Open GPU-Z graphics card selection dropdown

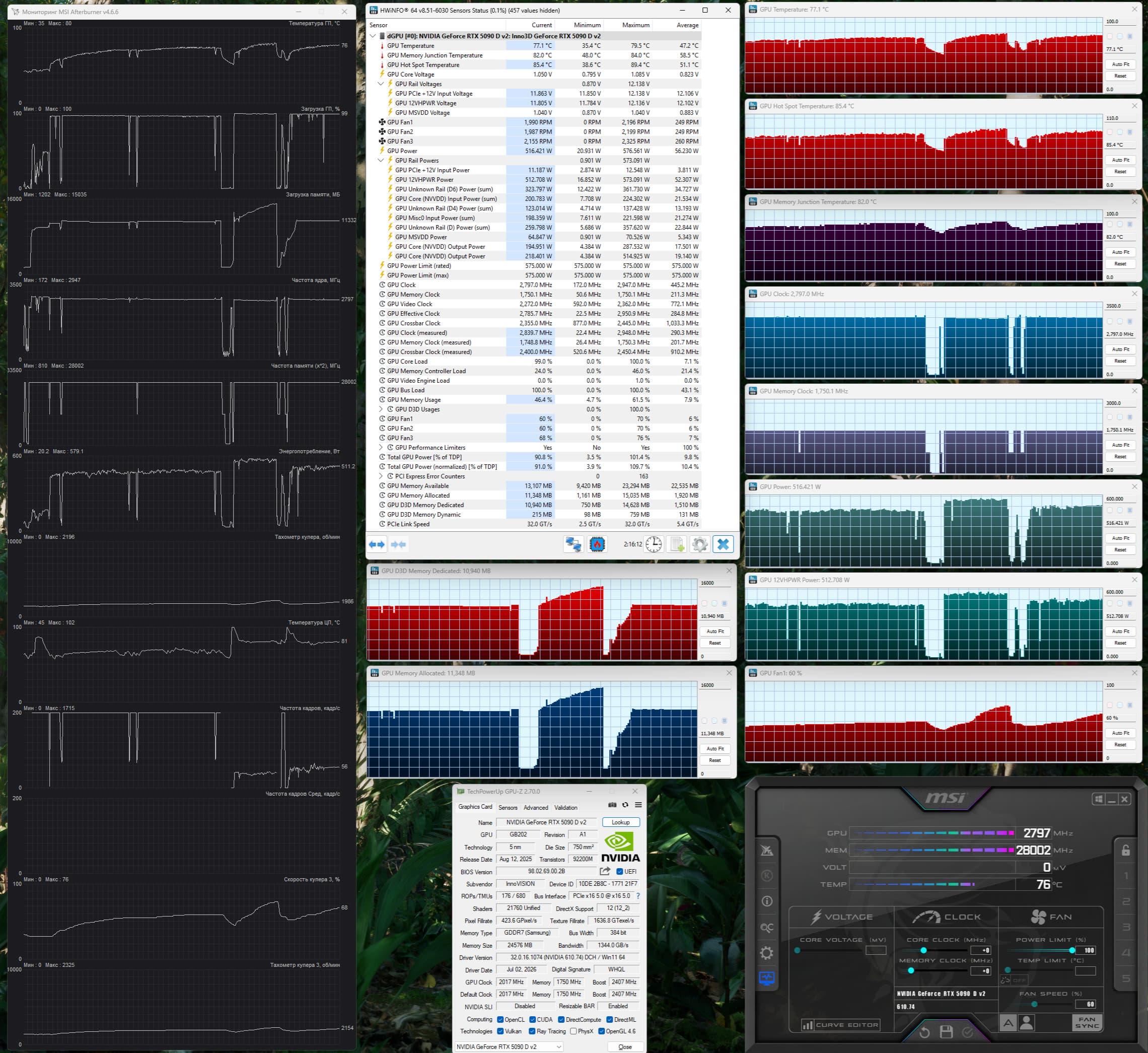coord(509,1047)
